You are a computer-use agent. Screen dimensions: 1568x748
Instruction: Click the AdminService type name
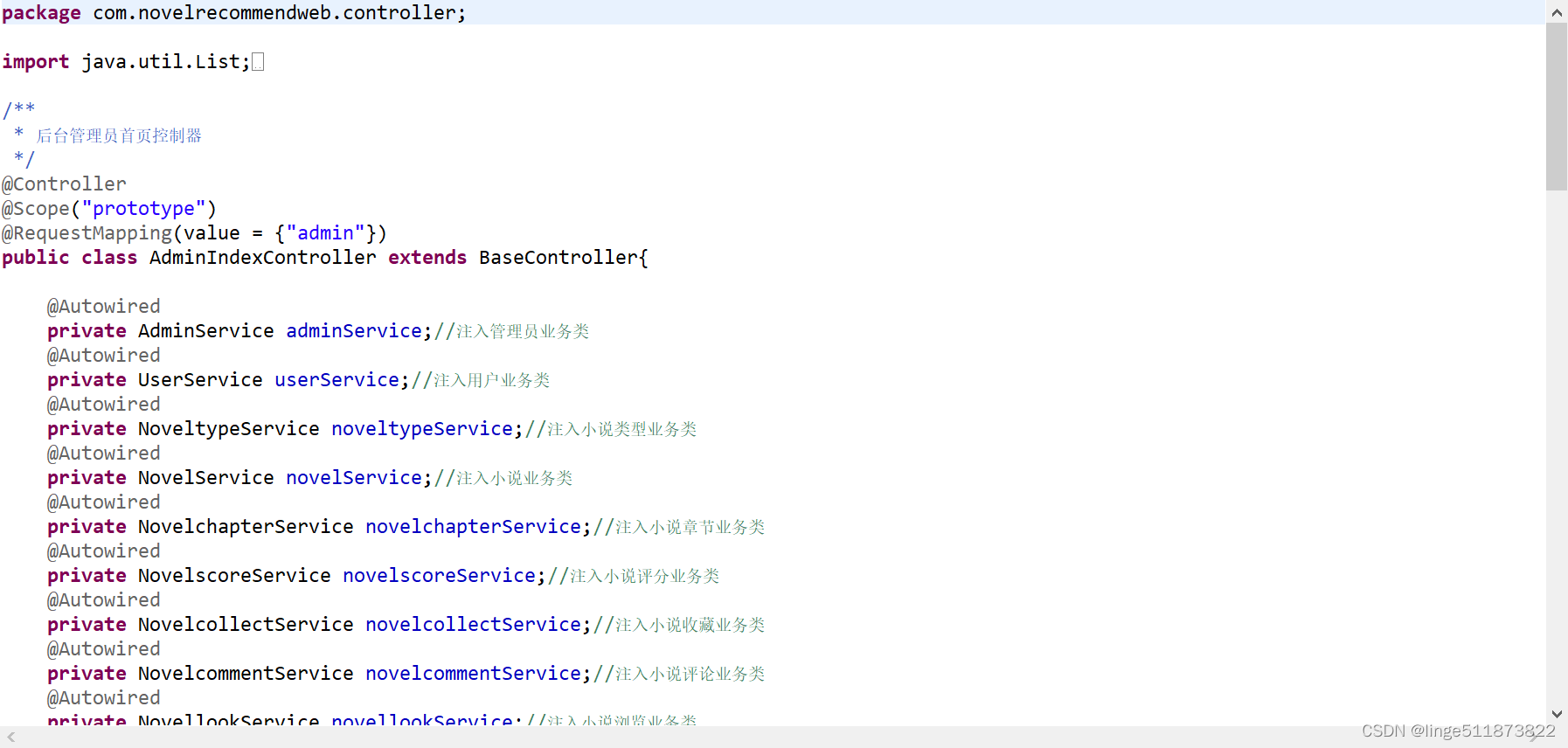point(206,331)
